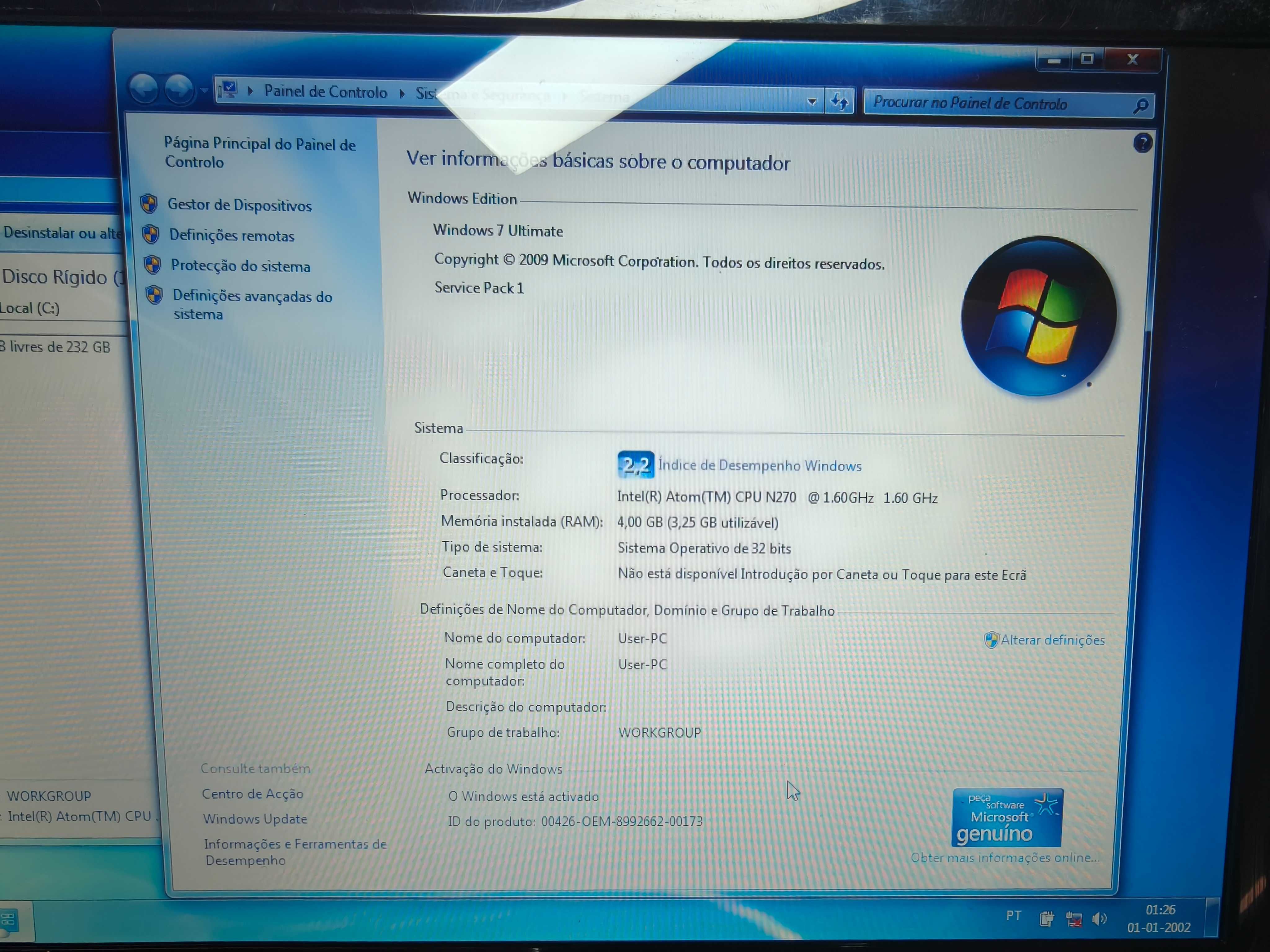Open Definições remotas link
Image resolution: width=1270 pixels, height=952 pixels.
[231, 235]
